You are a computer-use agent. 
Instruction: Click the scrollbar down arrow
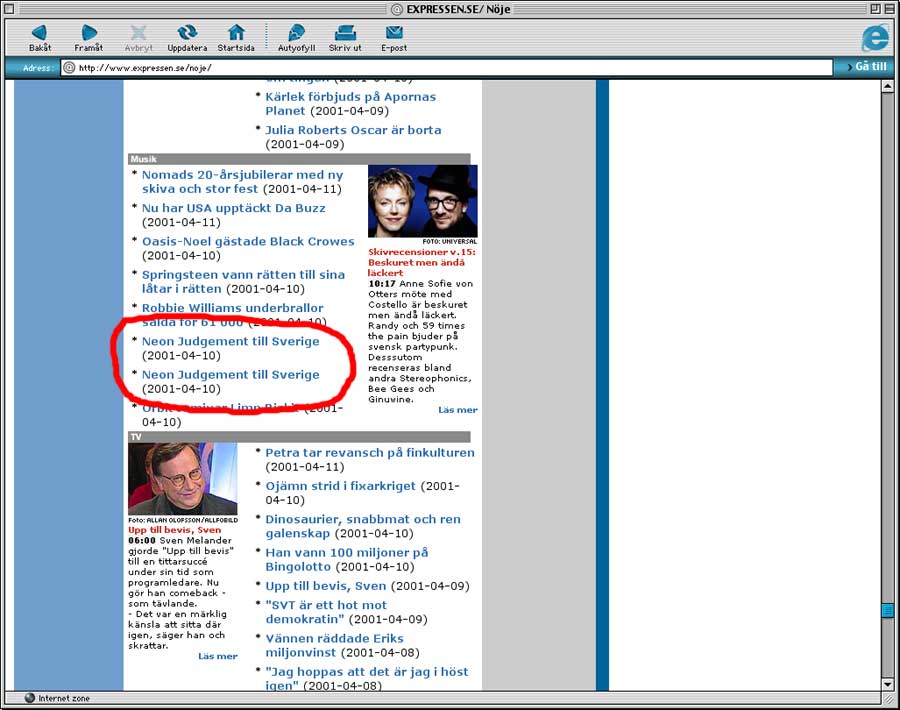pyautogui.click(x=887, y=684)
